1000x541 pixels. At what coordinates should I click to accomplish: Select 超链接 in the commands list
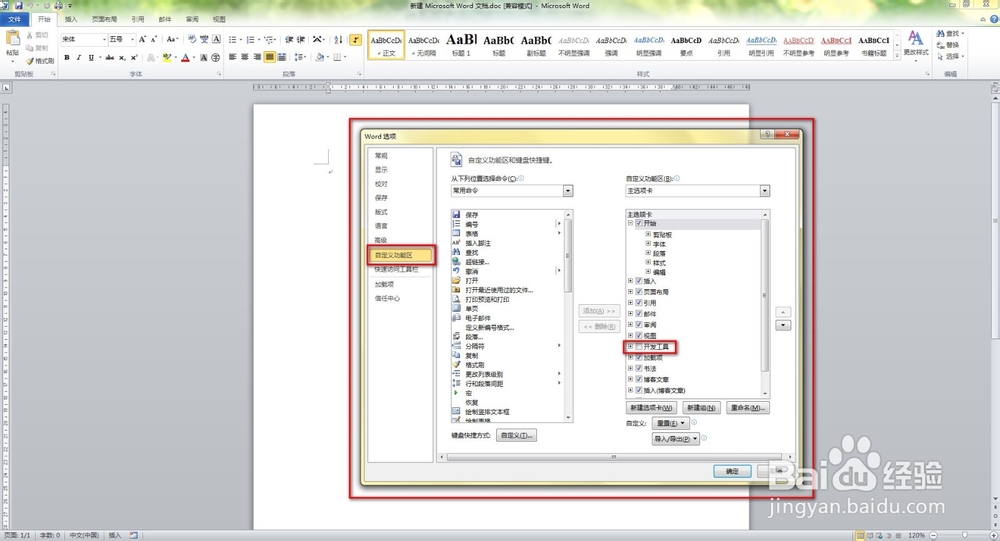point(477,262)
